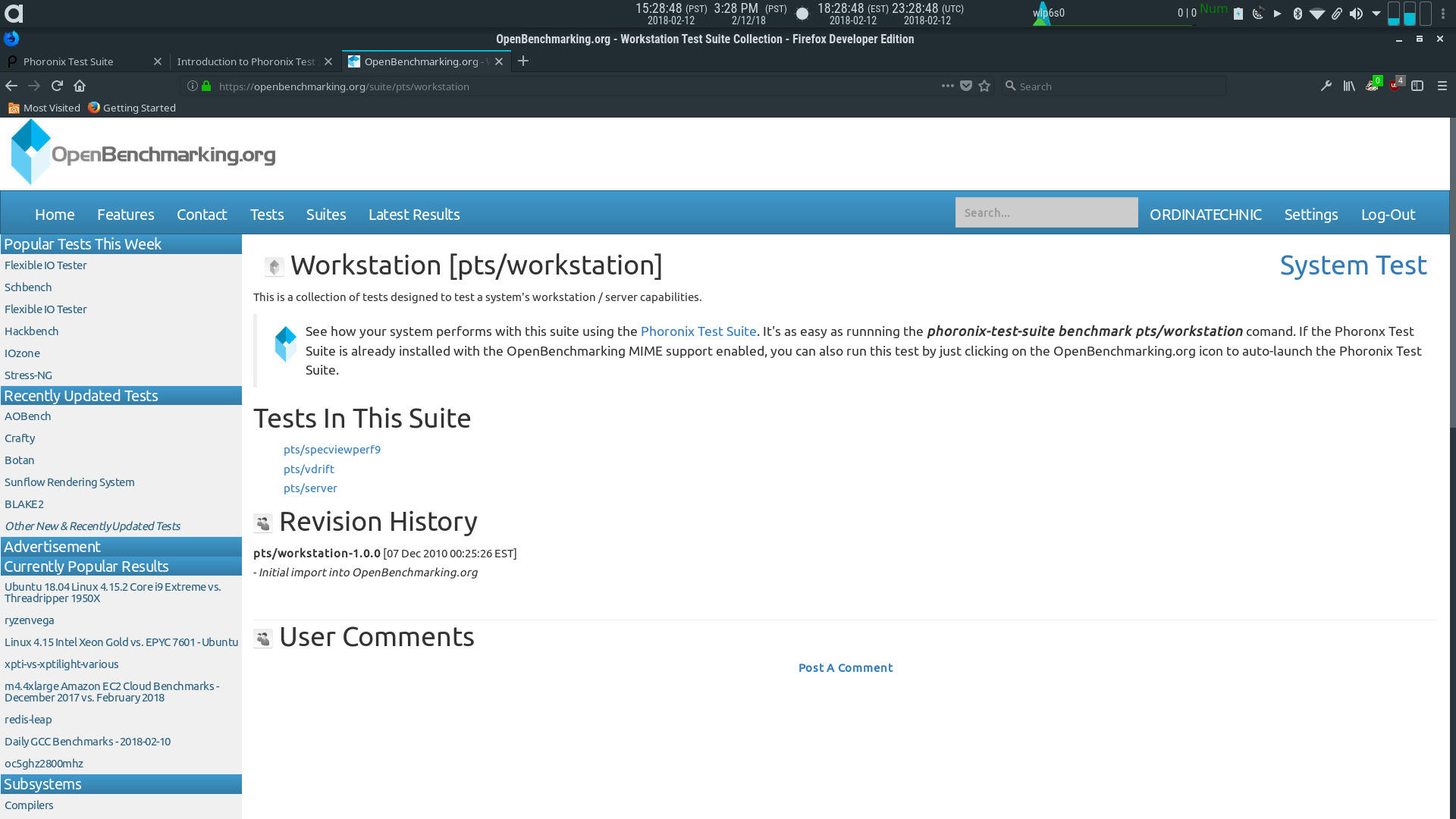Focus the site Search... field

[1046, 212]
